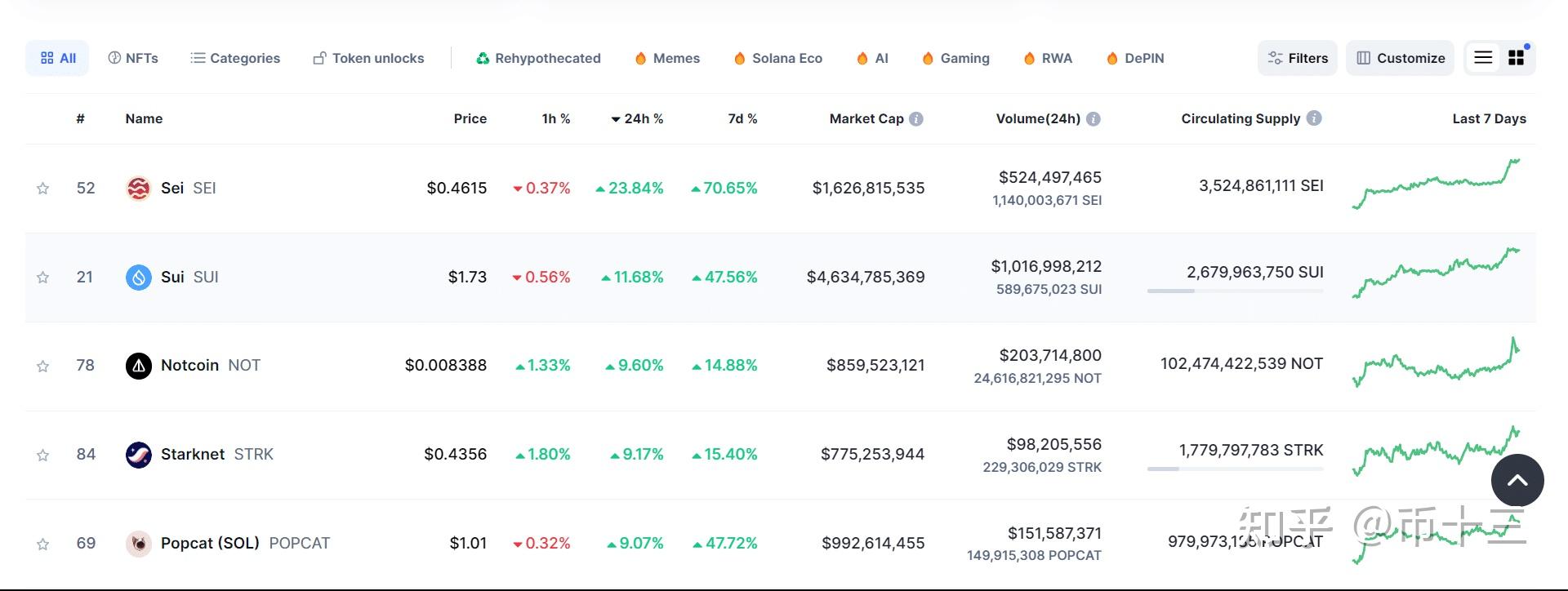
Task: Open the Token unlocks tab
Action: click(x=368, y=59)
